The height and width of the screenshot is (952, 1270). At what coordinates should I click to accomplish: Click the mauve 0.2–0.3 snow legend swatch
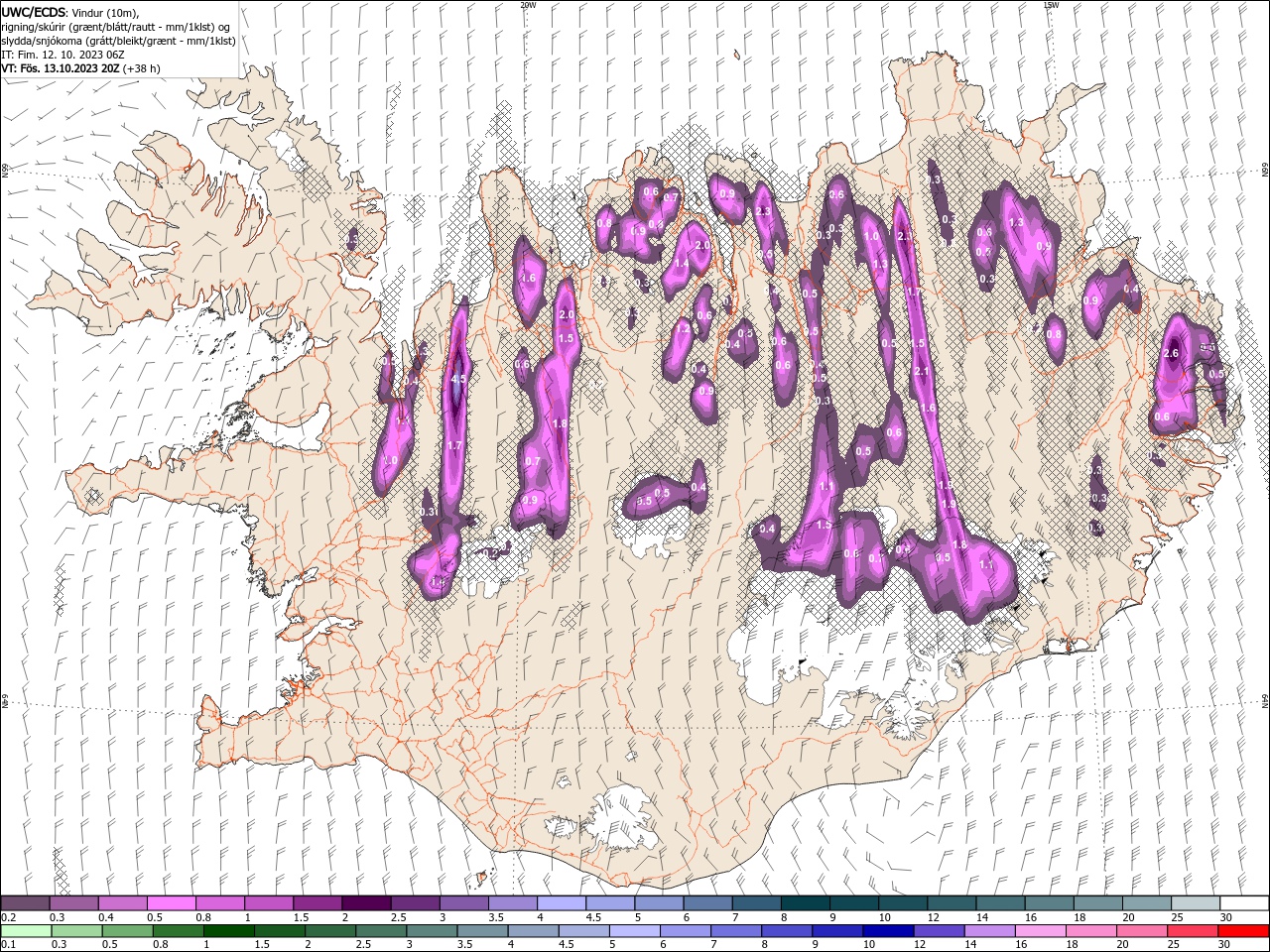click(x=25, y=903)
